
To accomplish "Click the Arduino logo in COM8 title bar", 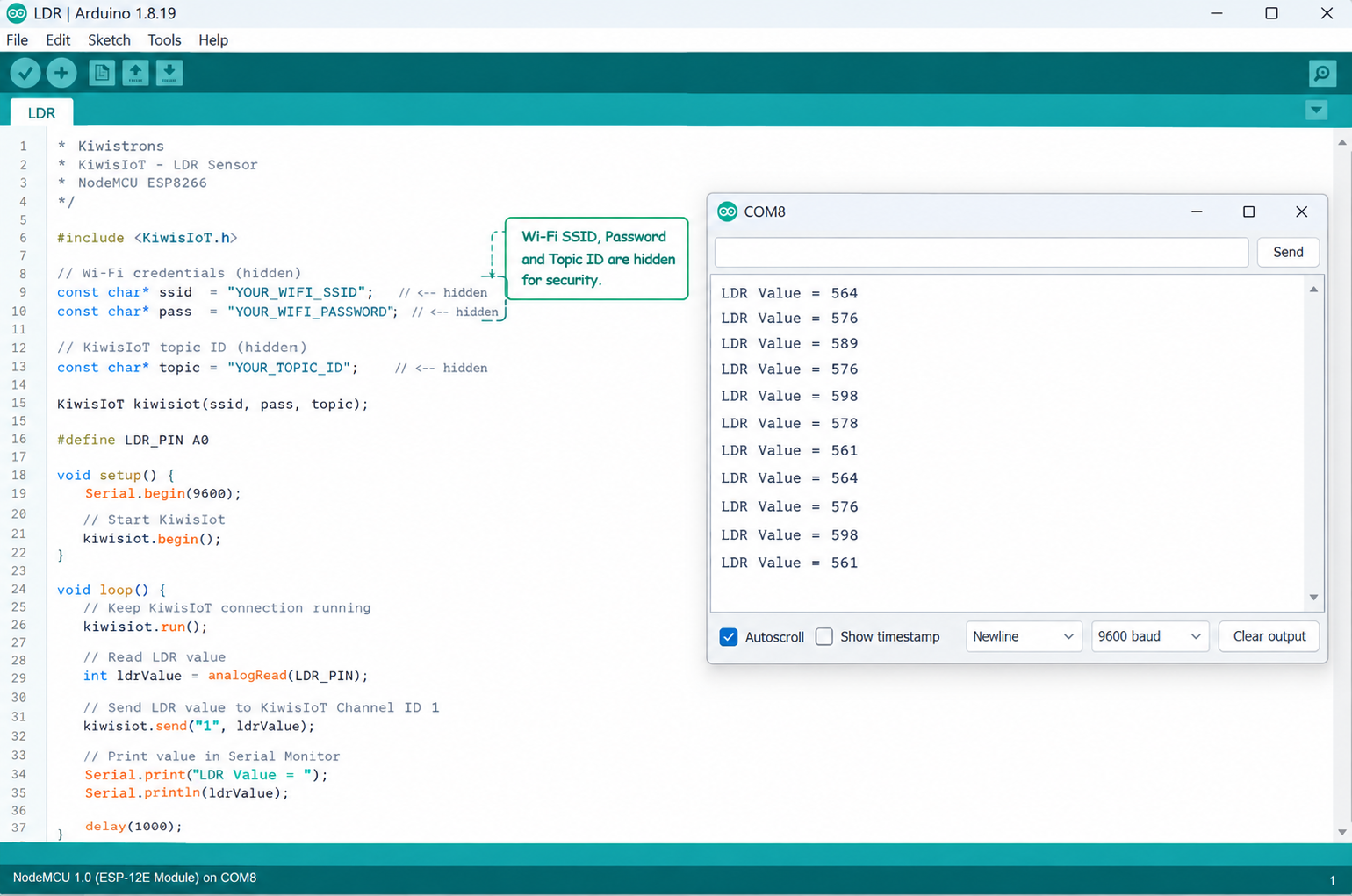I will pyautogui.click(x=727, y=211).
